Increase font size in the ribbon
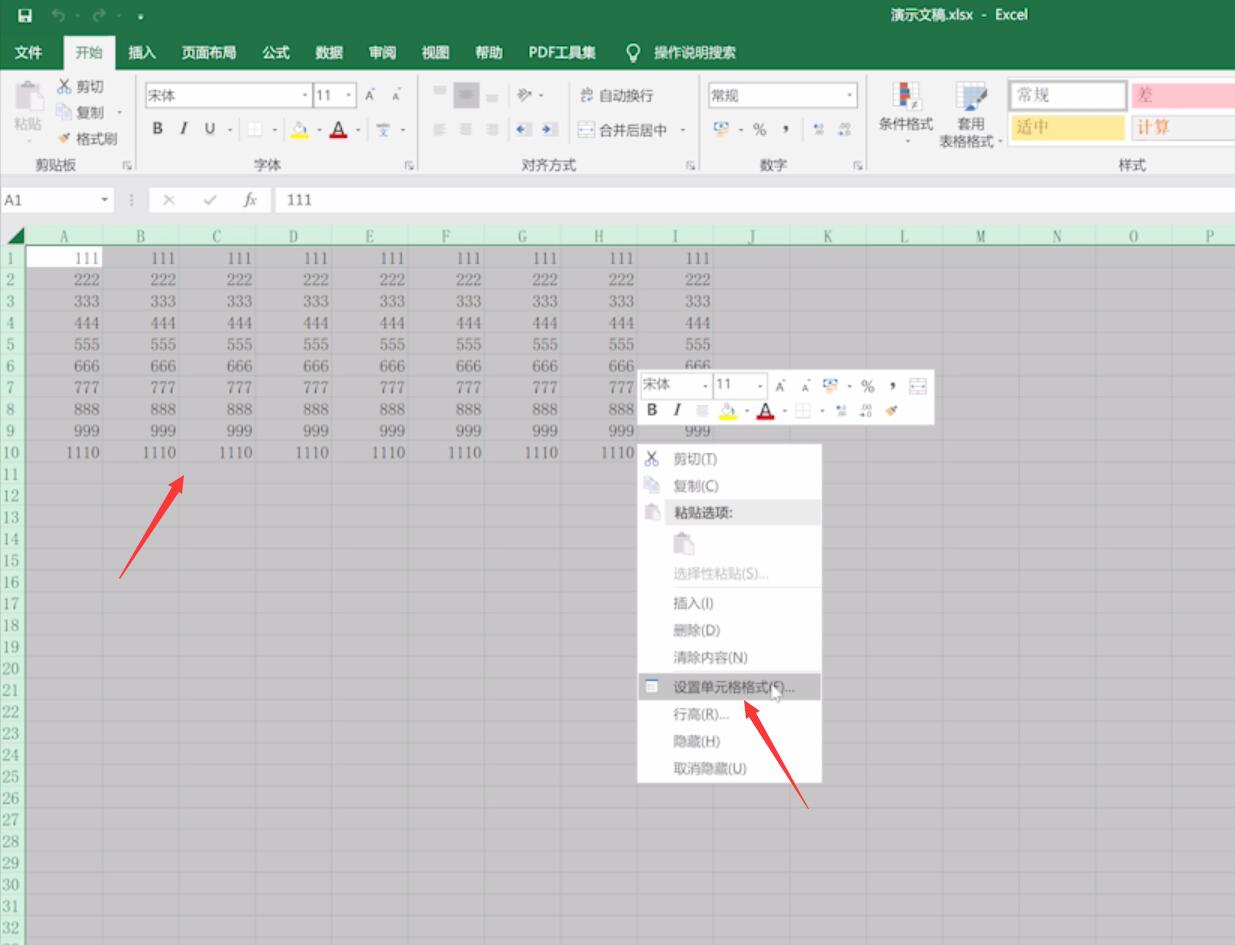The image size is (1235, 945). (370, 96)
